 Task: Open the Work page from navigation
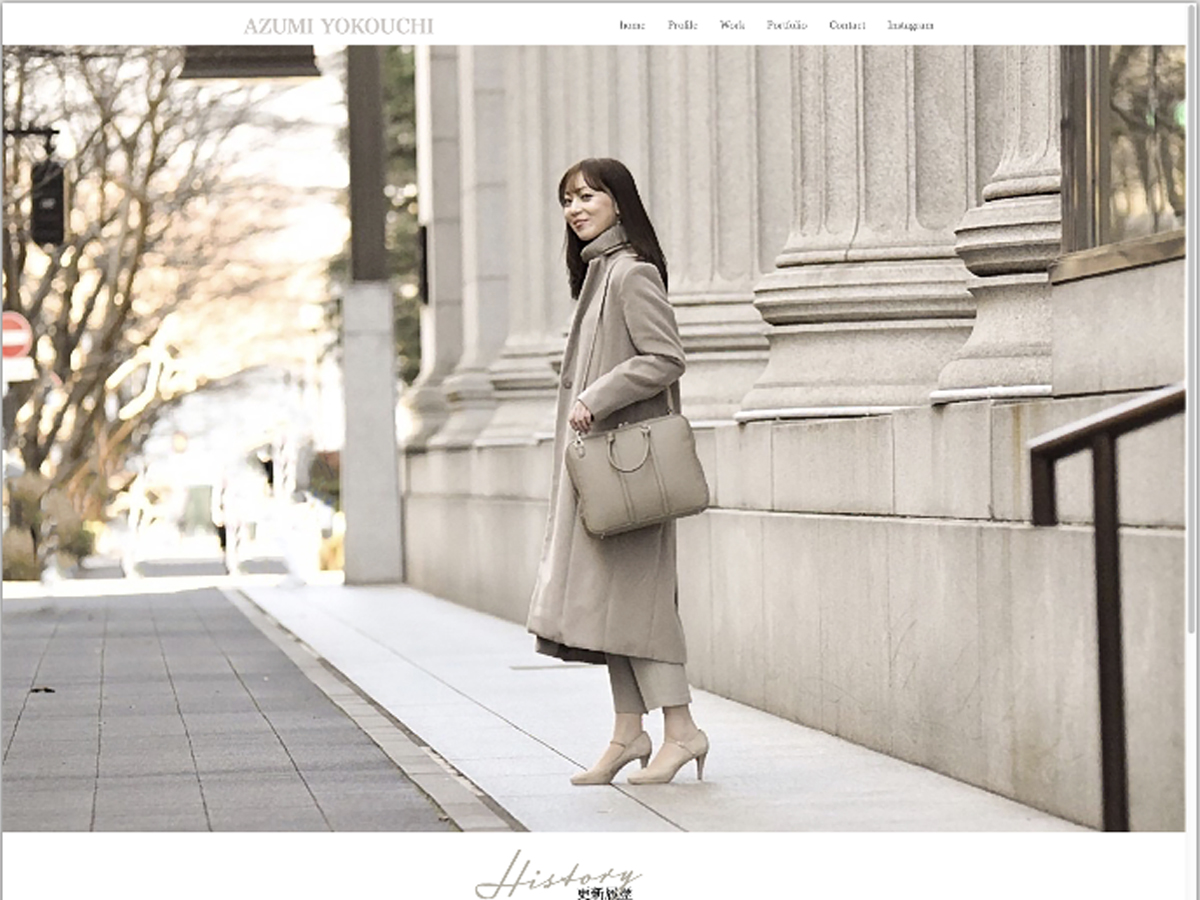732,26
